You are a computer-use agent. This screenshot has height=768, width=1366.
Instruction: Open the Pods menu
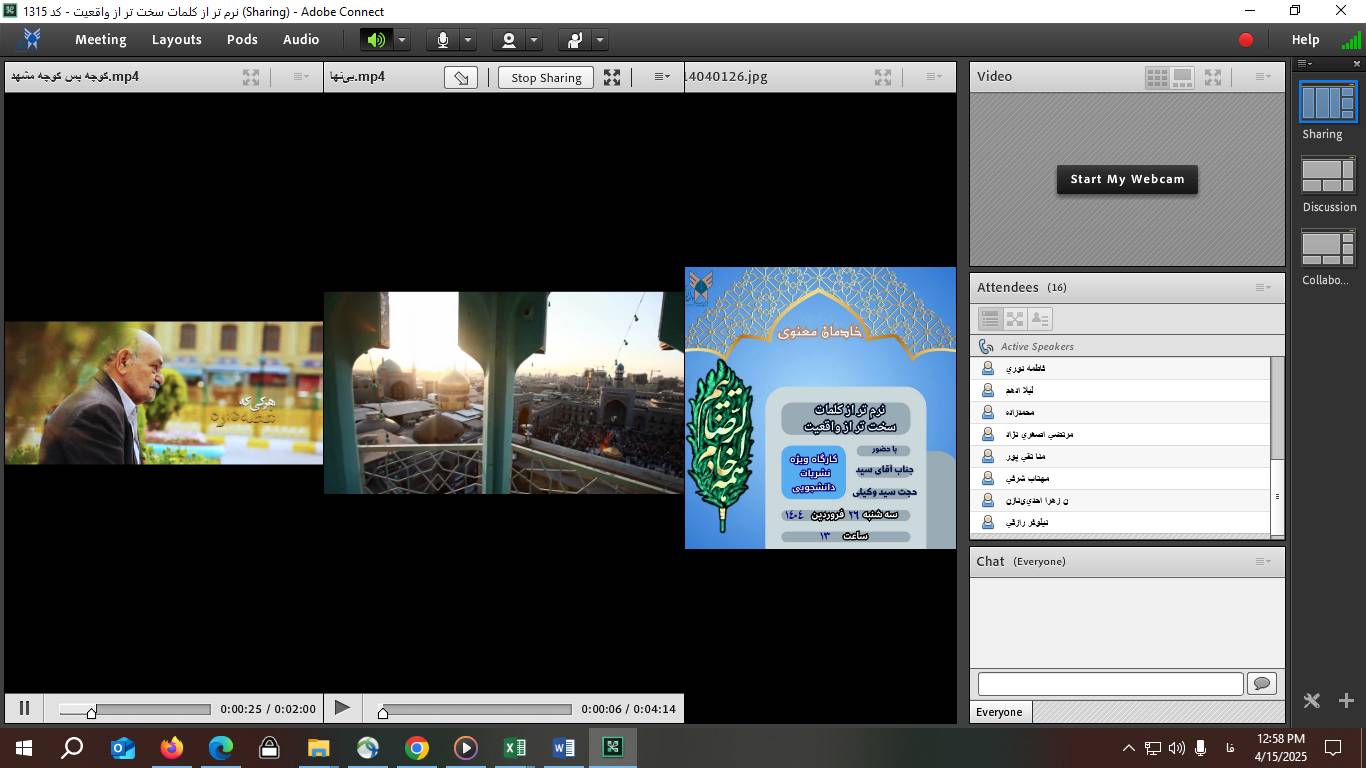[242, 40]
